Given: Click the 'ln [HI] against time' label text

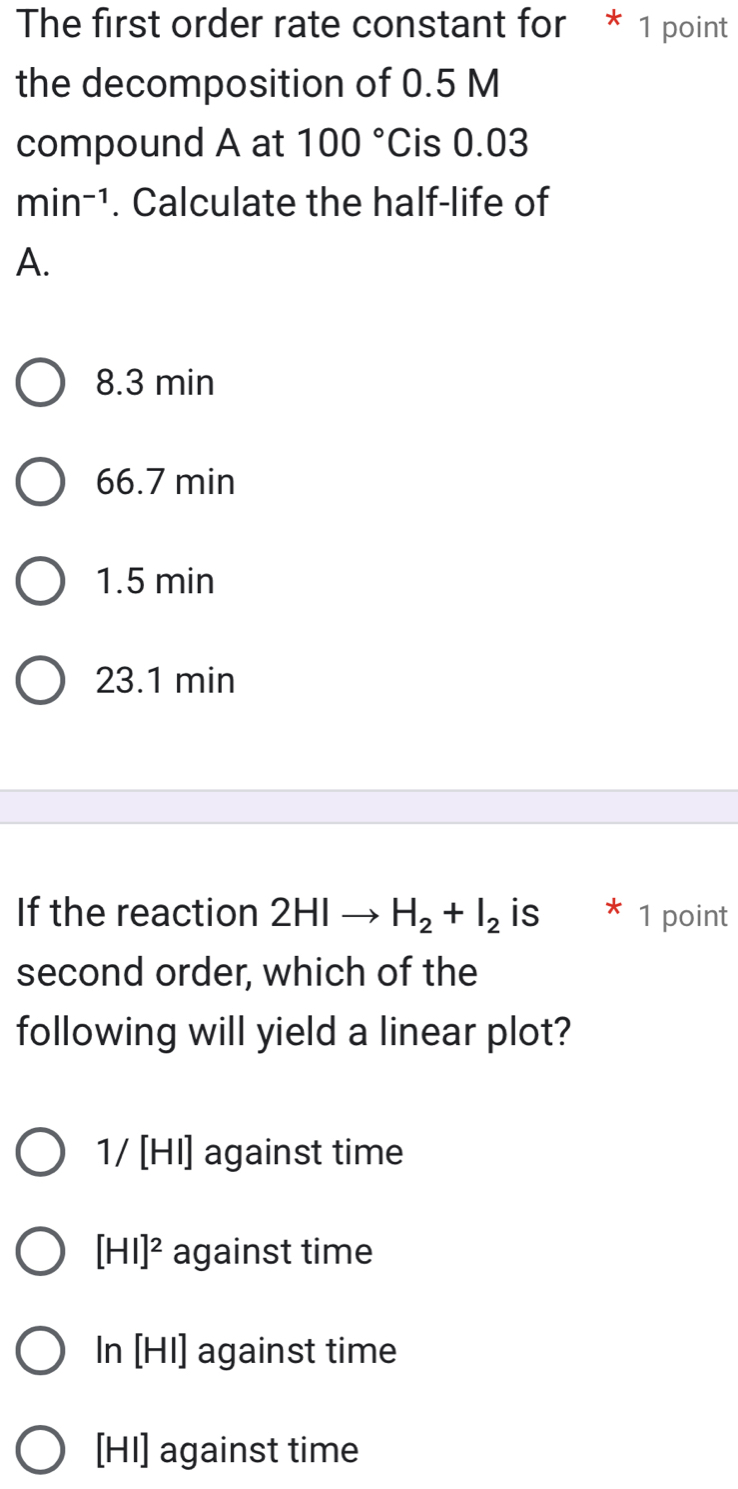Looking at the screenshot, I should (246, 1351).
